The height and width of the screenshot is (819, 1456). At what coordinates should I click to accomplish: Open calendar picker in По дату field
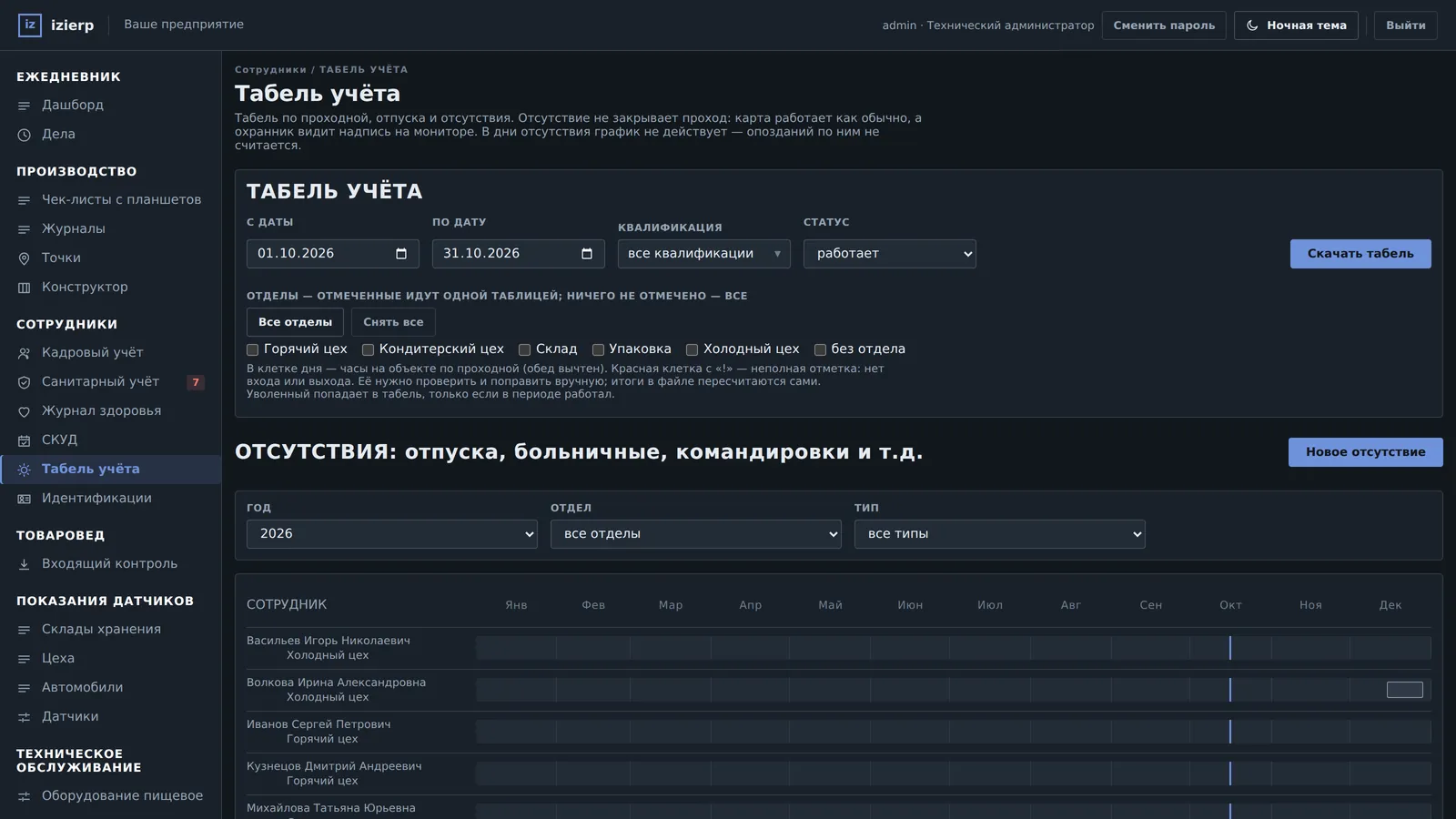pos(587,254)
